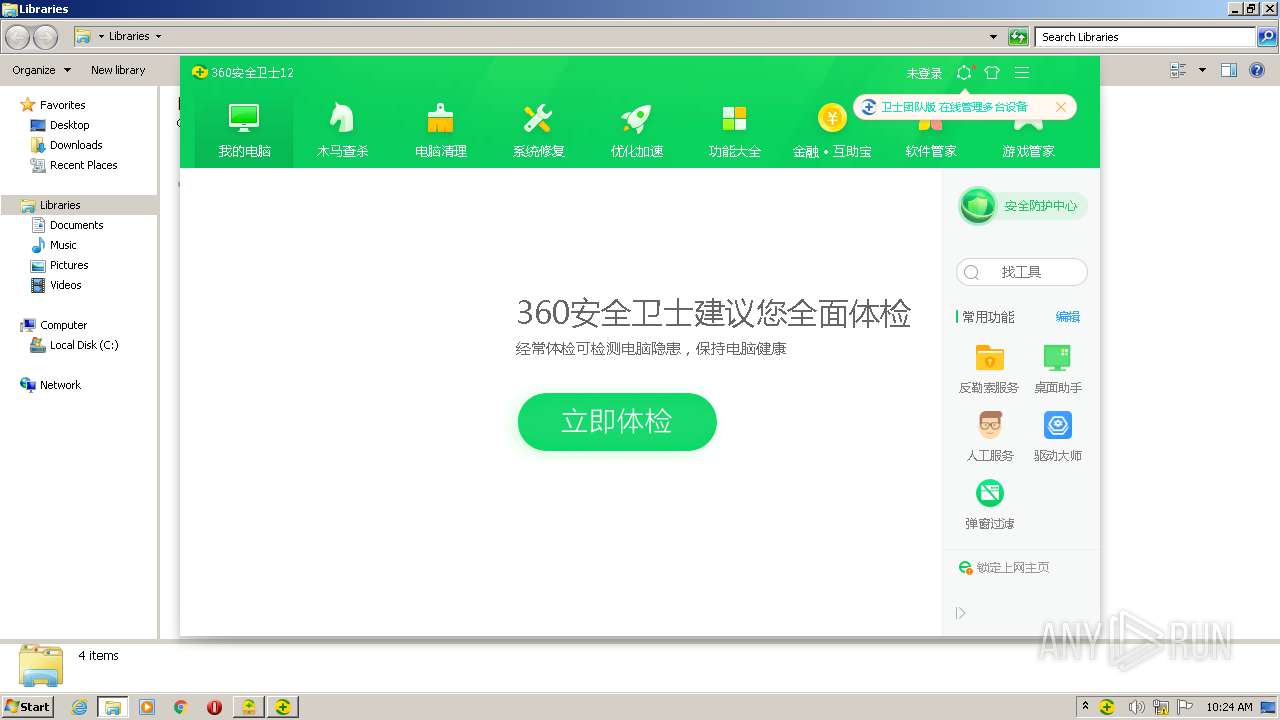The width and height of the screenshot is (1280, 720).
Task: Open 驱动大师 driver master tool
Action: pos(1057,436)
